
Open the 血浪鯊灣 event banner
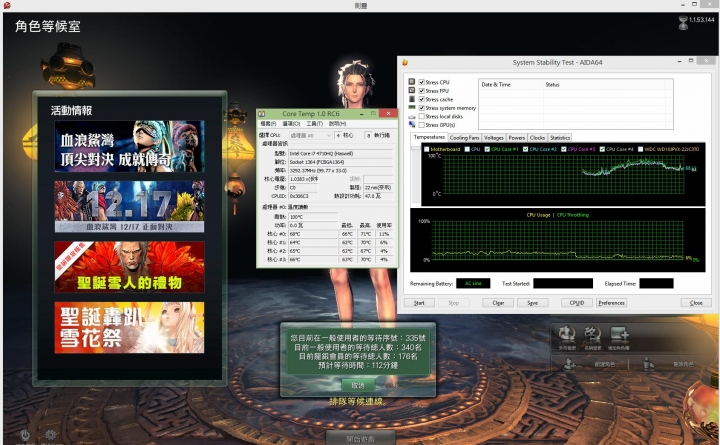click(x=129, y=146)
